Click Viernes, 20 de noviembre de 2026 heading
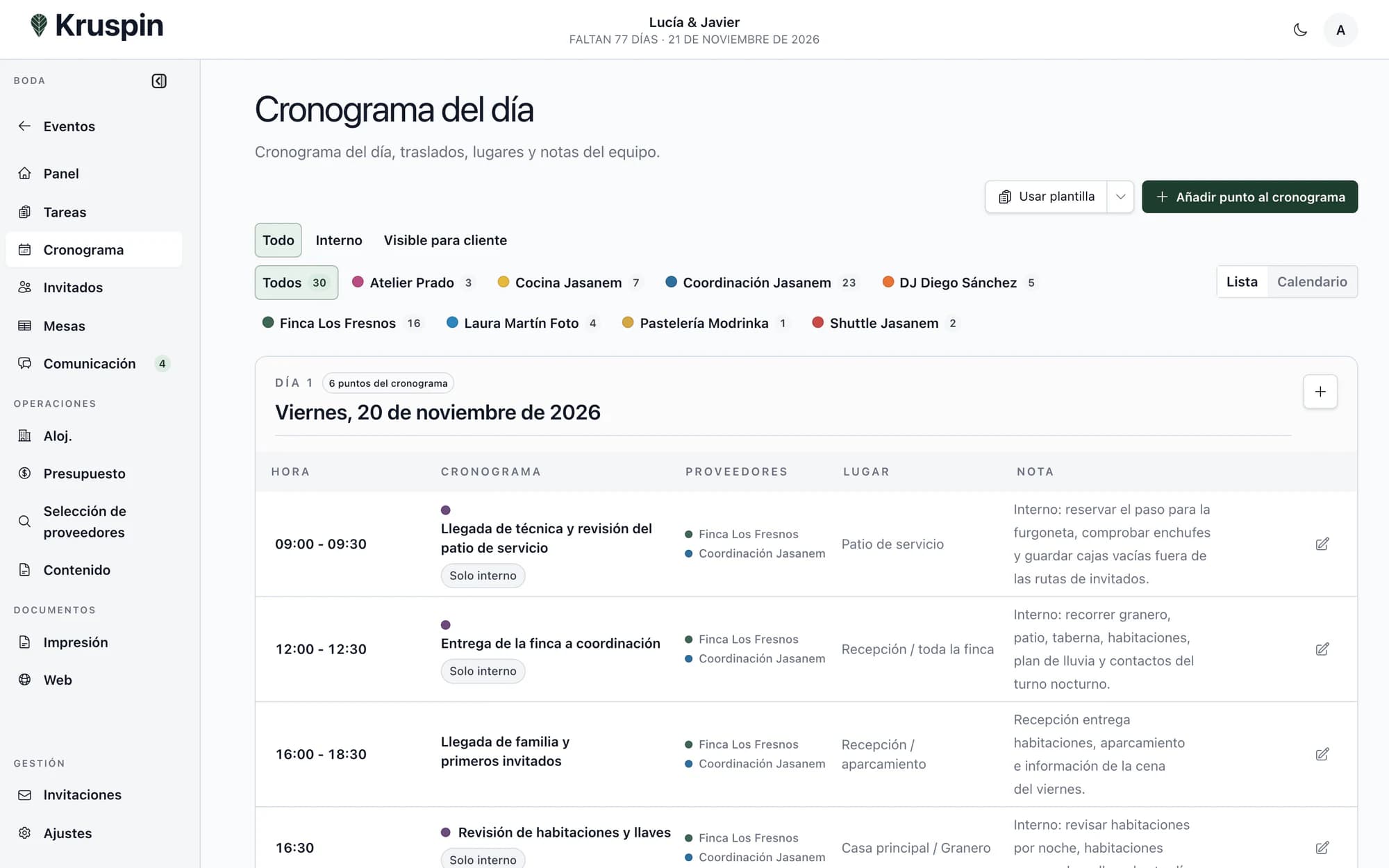1389x868 pixels. point(438,412)
